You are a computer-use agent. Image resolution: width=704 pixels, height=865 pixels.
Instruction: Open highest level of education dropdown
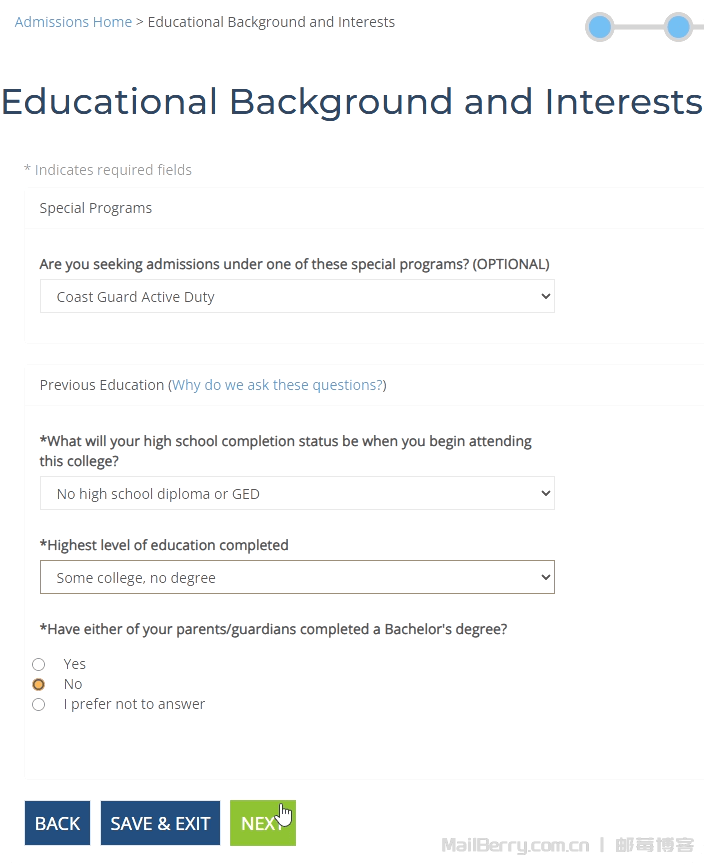(297, 578)
